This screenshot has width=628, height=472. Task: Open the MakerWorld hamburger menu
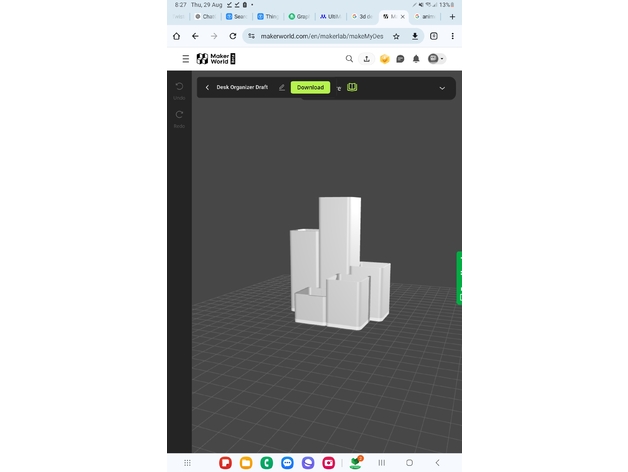(185, 59)
